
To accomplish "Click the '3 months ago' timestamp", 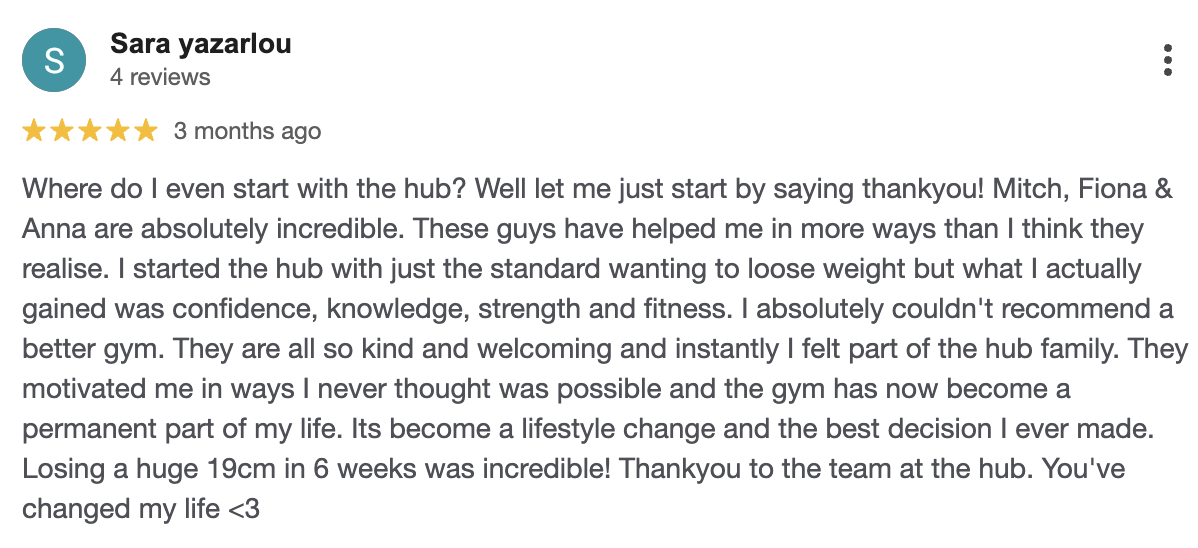I will pyautogui.click(x=247, y=131).
